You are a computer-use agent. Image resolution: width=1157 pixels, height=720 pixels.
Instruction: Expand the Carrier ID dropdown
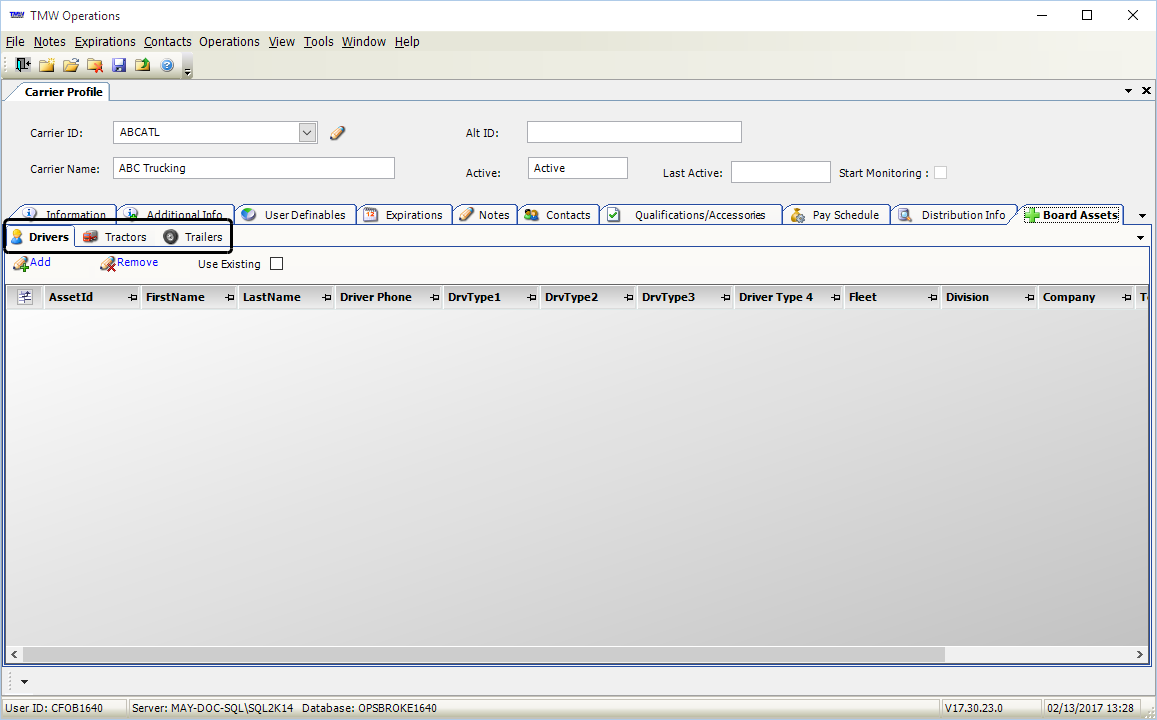click(308, 133)
